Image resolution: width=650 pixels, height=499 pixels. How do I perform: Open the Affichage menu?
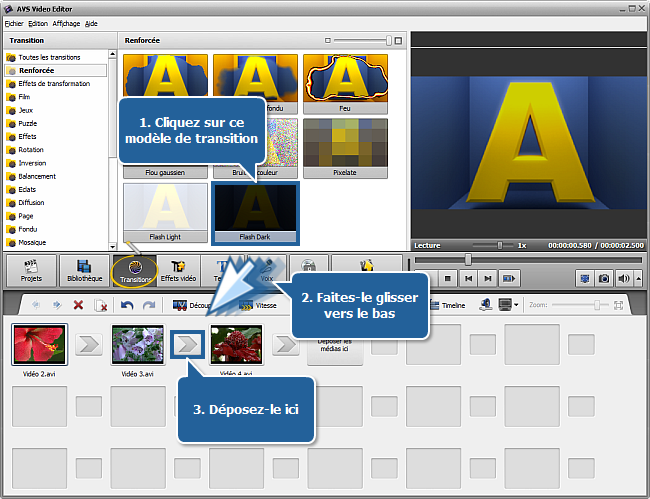[67, 22]
